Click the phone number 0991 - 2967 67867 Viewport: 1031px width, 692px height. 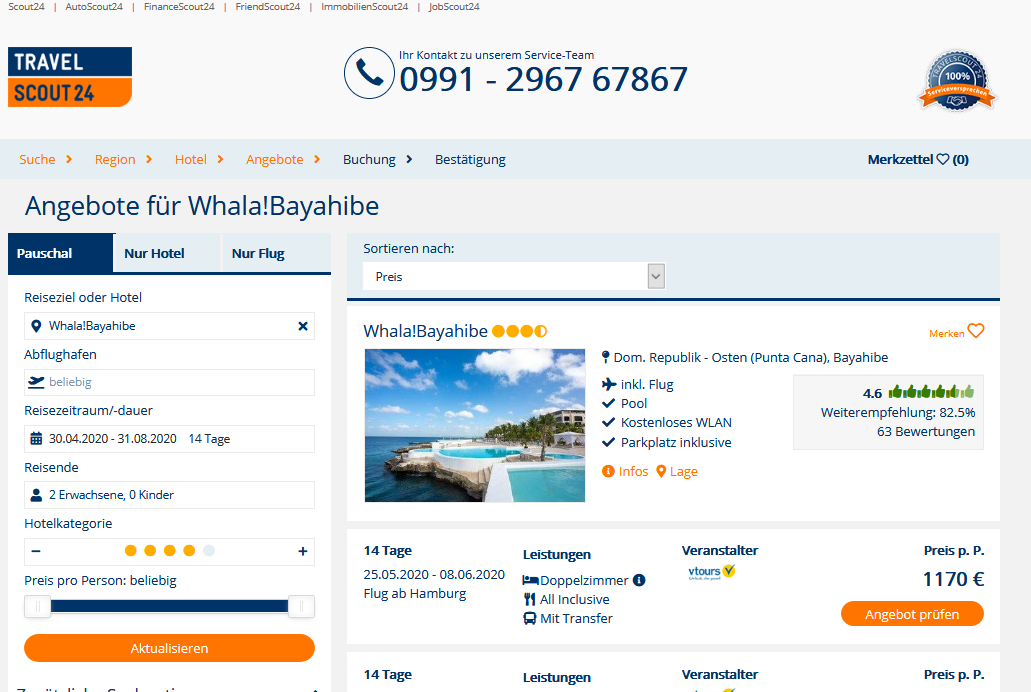pyautogui.click(x=544, y=80)
